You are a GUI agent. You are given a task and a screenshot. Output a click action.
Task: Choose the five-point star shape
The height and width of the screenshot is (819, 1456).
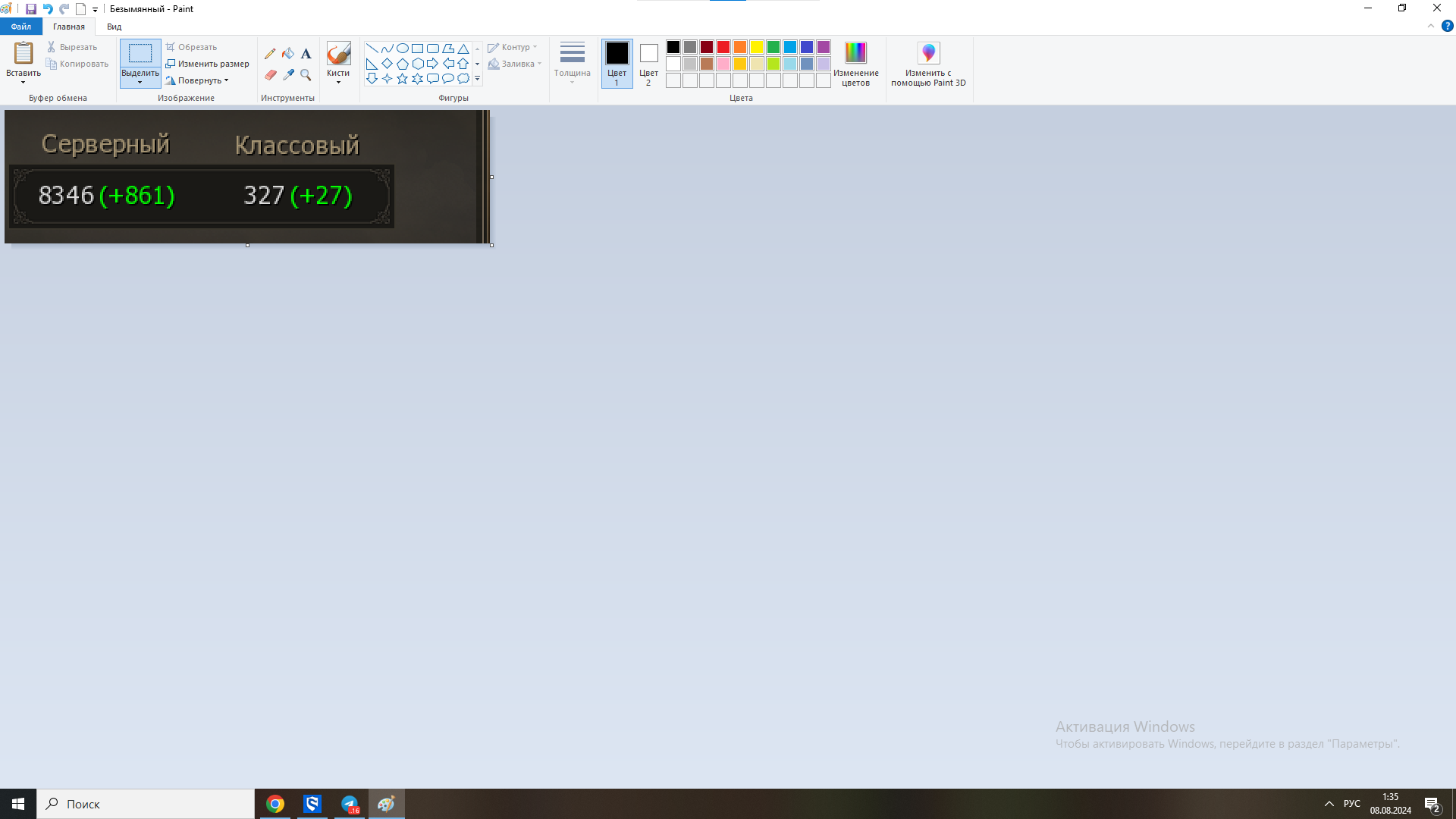402,79
